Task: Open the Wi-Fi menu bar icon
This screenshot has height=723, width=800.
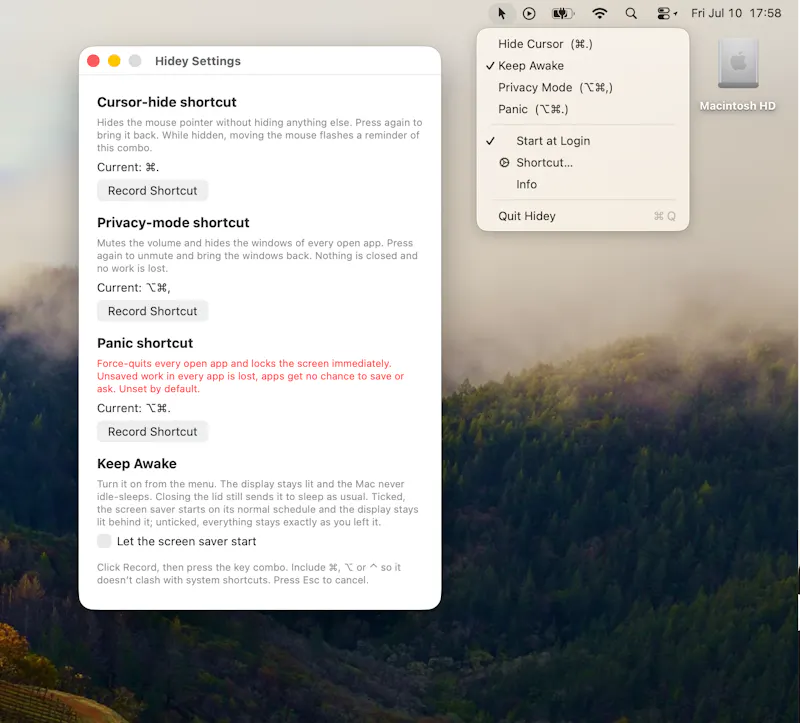Action: coord(599,13)
